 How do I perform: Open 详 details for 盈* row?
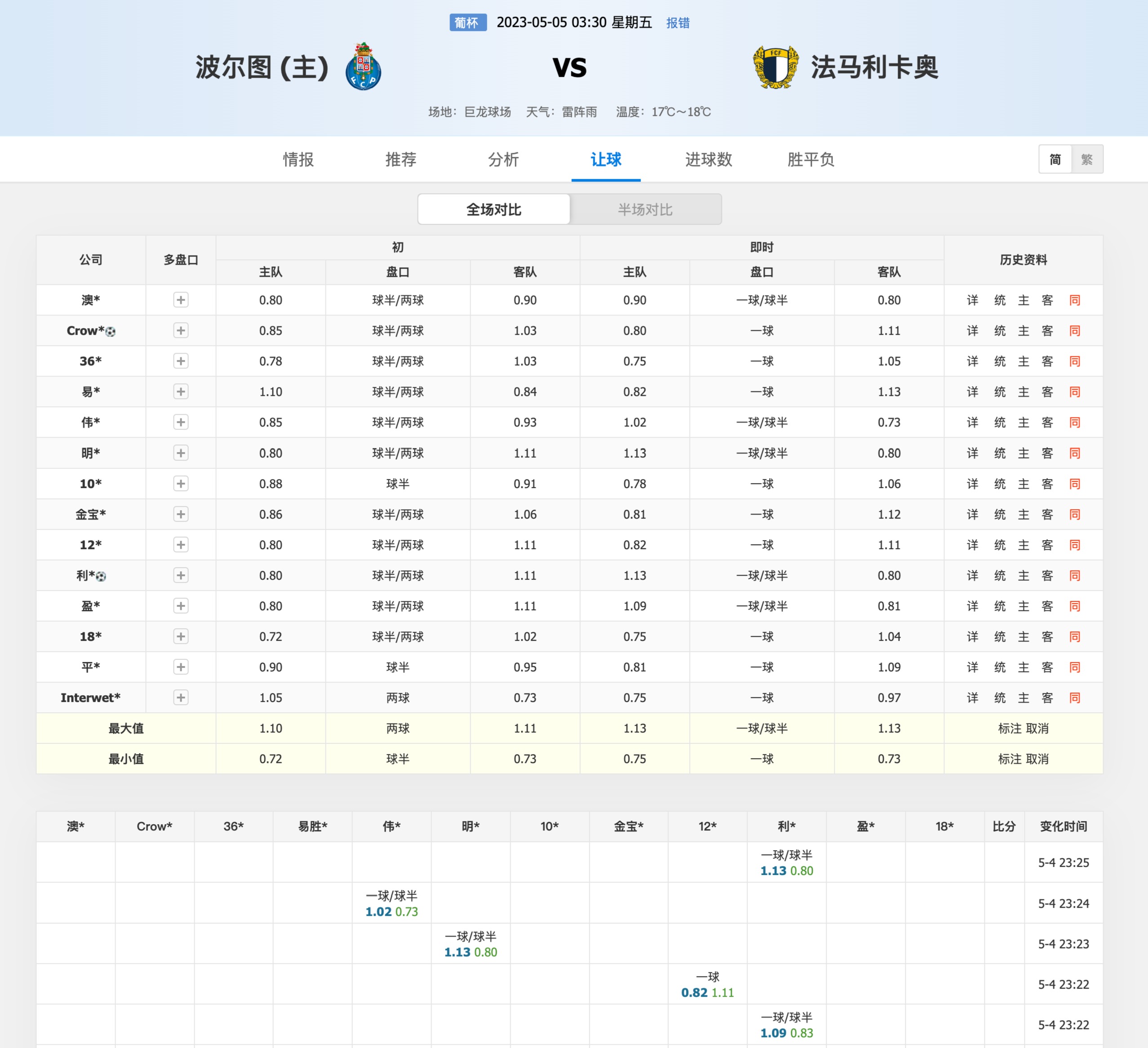point(973,606)
